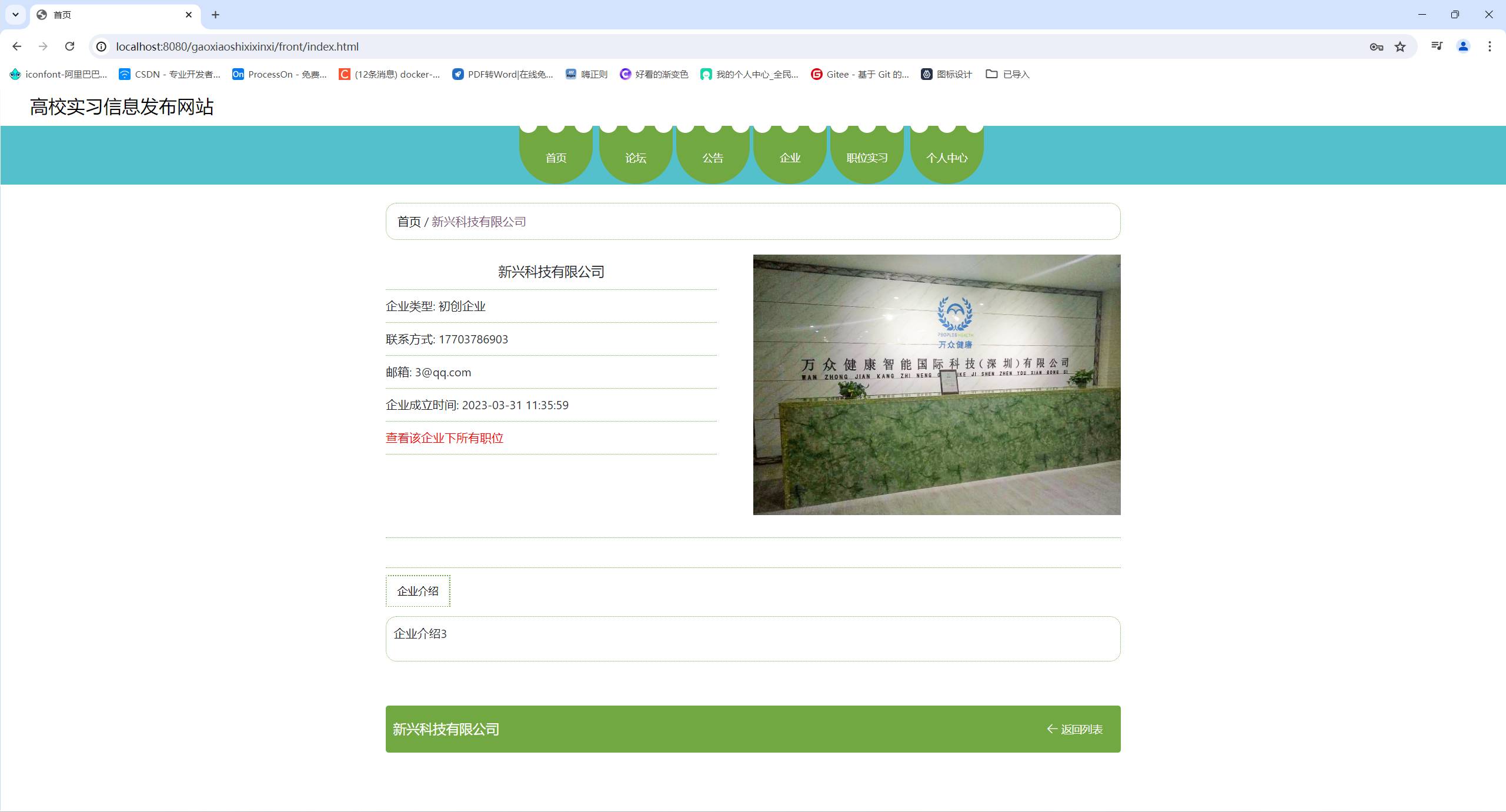Bookmark this page with star icon

[1400, 46]
